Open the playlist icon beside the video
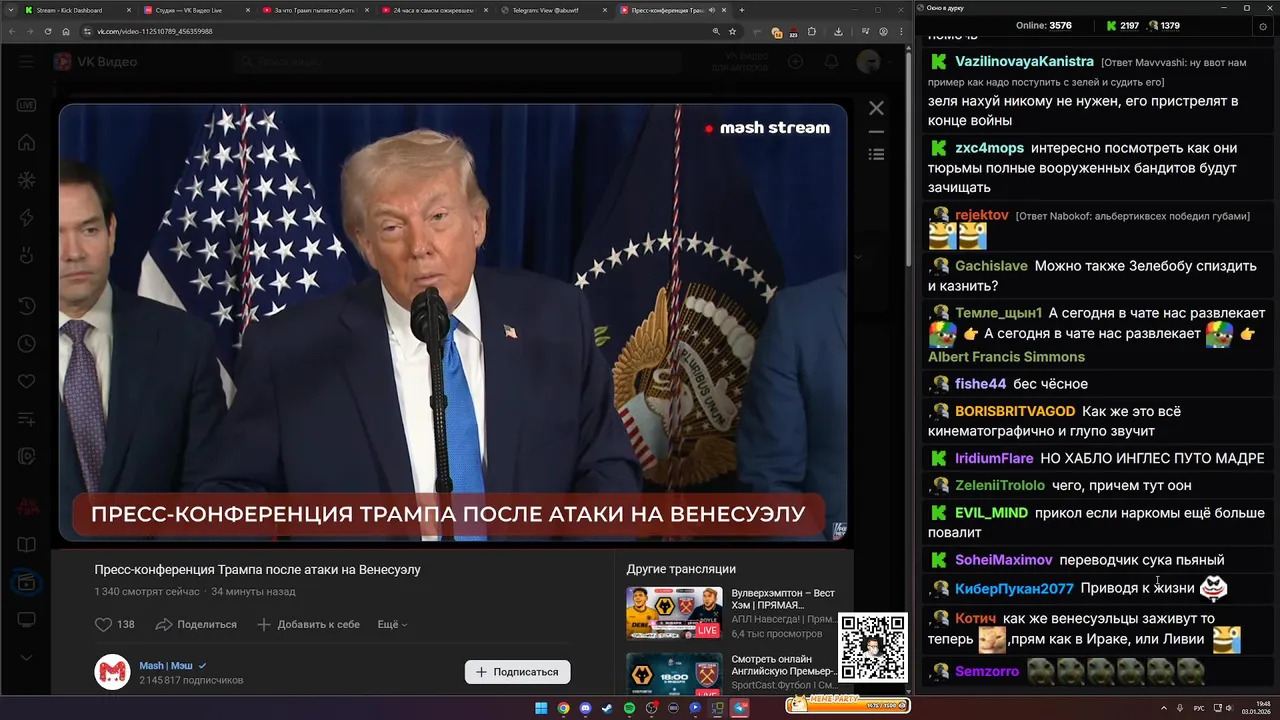1280x720 pixels. pos(876,154)
